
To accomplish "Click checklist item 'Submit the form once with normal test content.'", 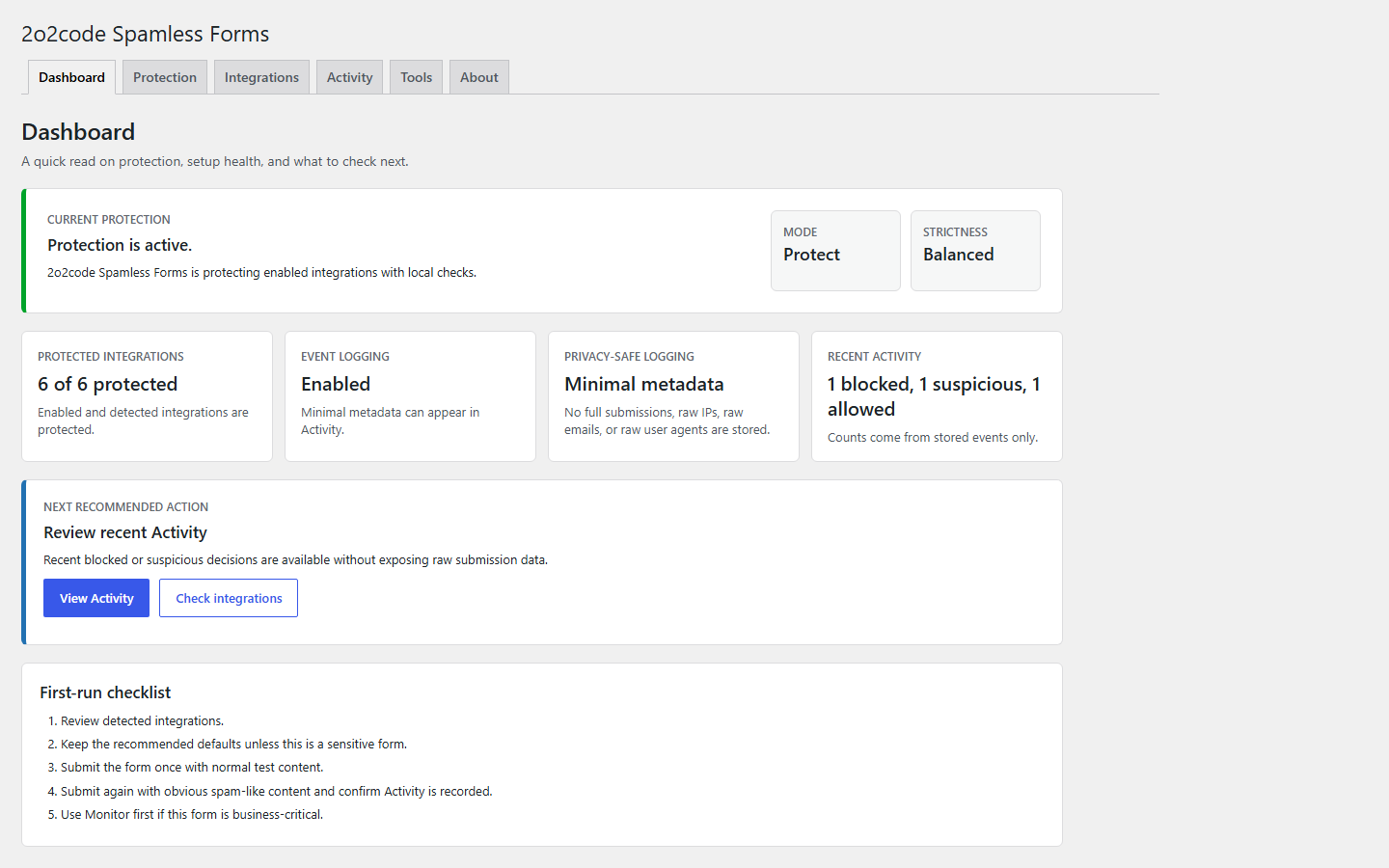I will tap(192, 768).
